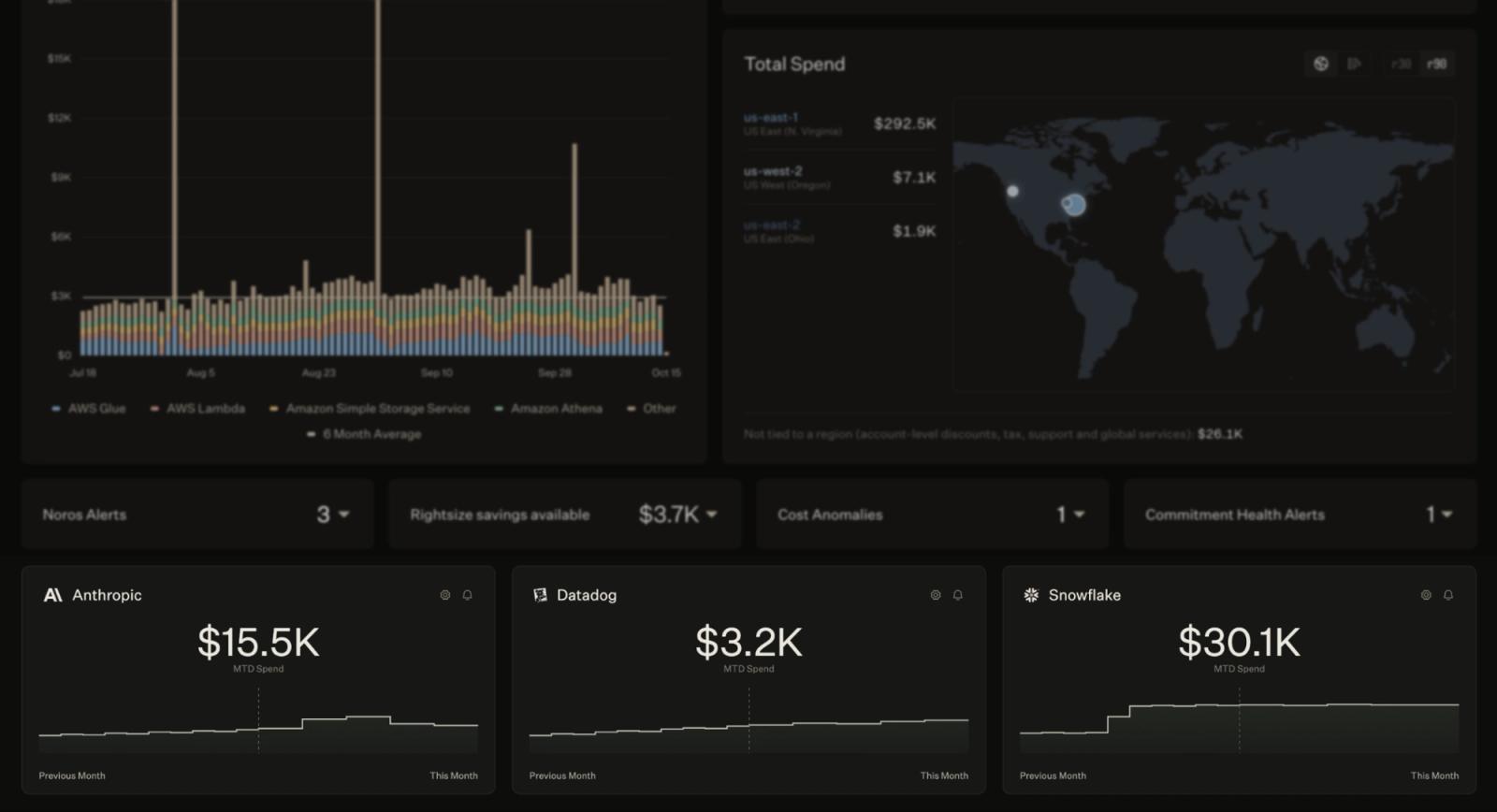This screenshot has height=812, width=1497.
Task: Click the $26.1K not-tied-to-region amount
Action: point(1220,434)
